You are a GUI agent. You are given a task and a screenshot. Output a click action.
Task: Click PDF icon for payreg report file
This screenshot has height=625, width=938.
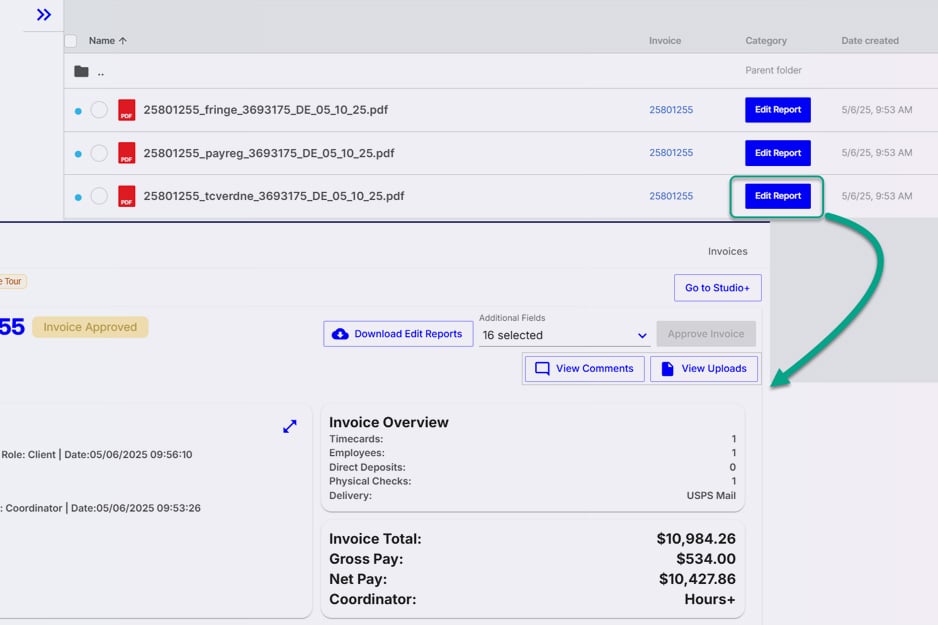(126, 153)
